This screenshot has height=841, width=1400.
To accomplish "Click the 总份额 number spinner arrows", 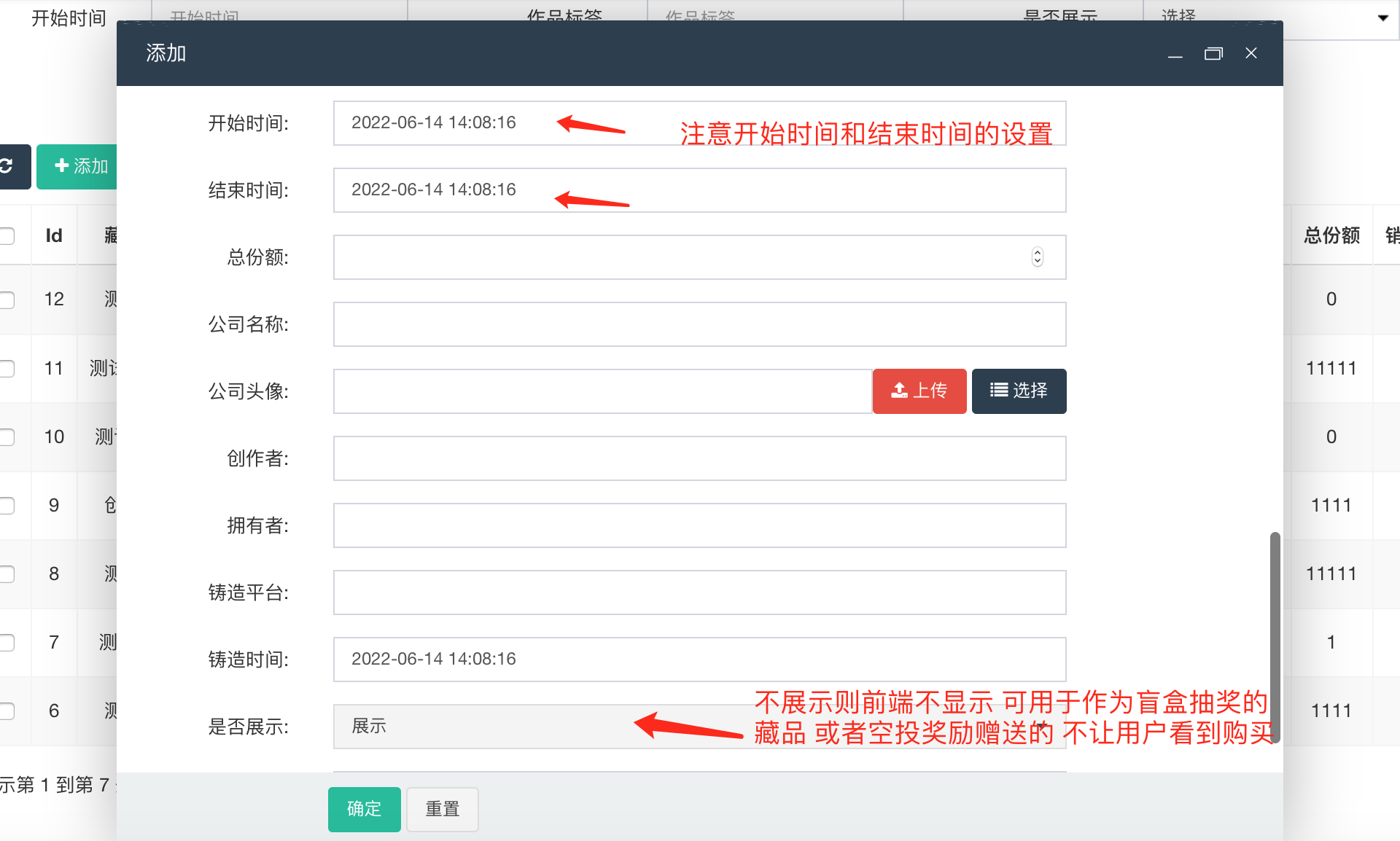I will tap(1037, 257).
